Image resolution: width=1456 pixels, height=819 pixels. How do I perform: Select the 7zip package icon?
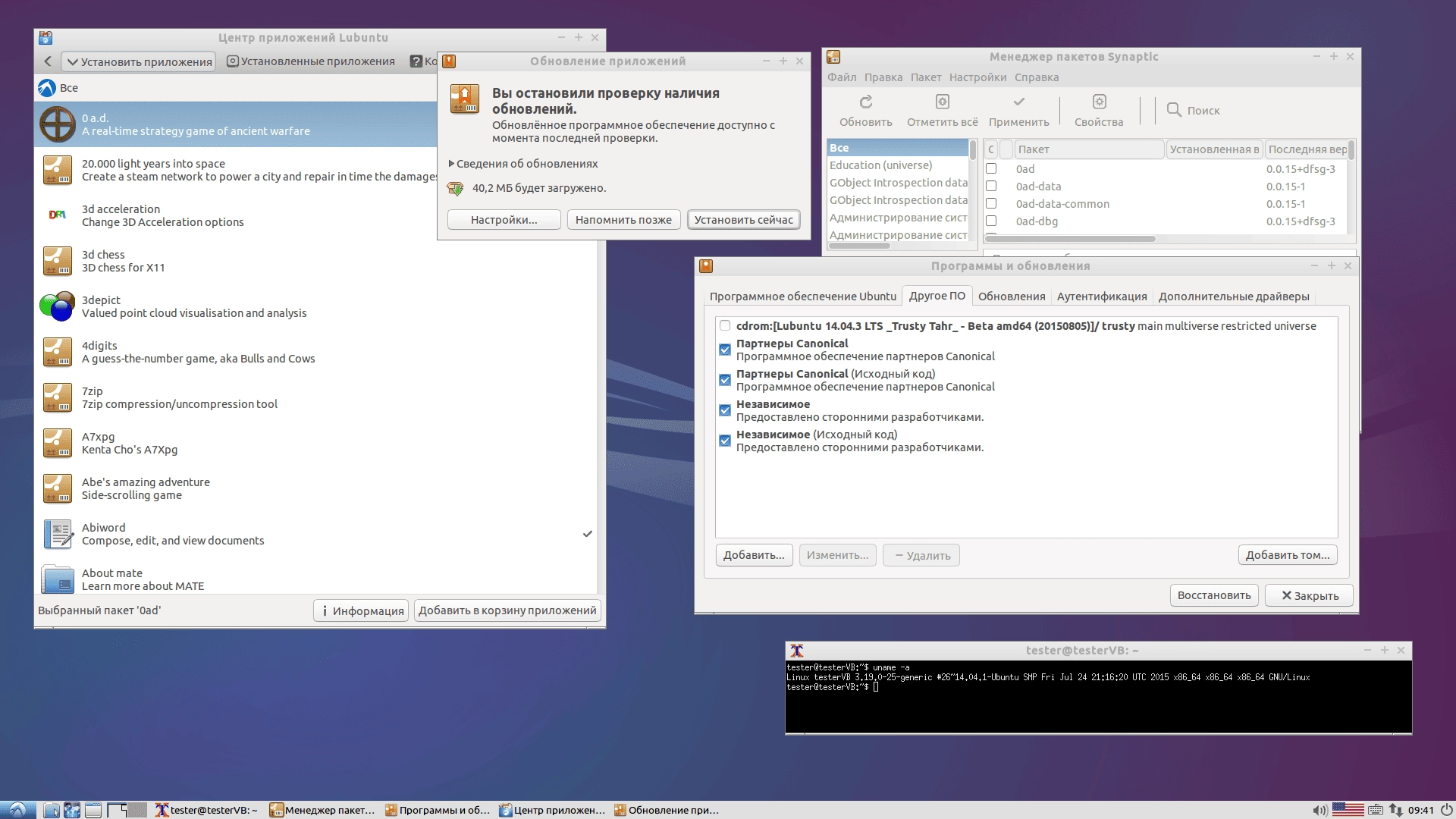click(x=58, y=397)
